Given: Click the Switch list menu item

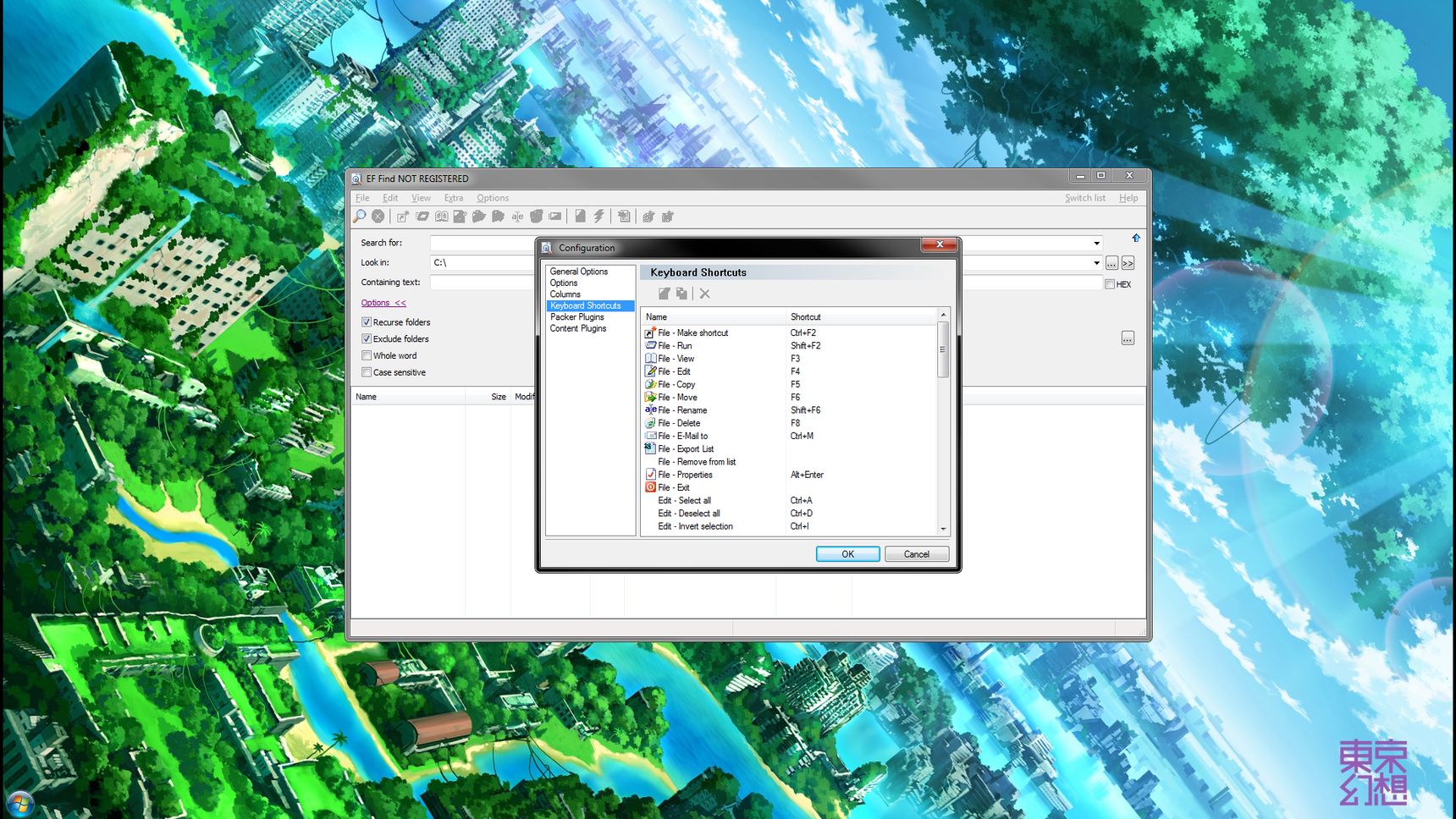Looking at the screenshot, I should [1085, 198].
